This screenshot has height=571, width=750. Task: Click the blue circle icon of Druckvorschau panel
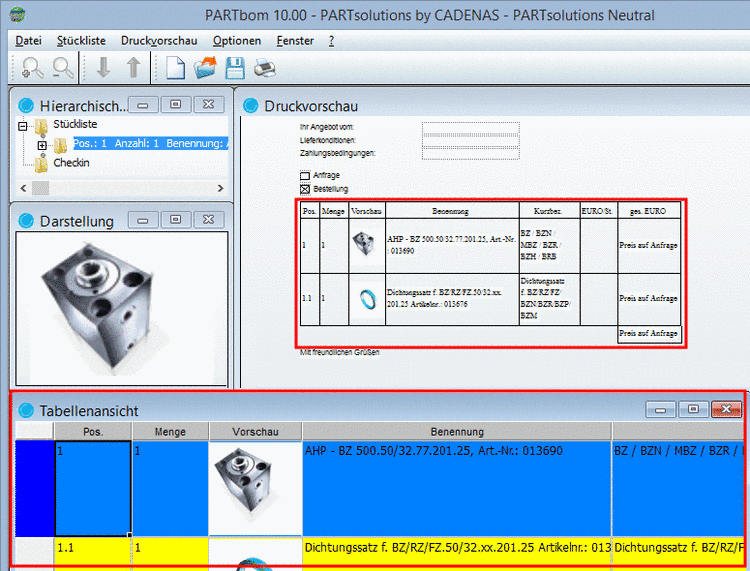tap(250, 106)
